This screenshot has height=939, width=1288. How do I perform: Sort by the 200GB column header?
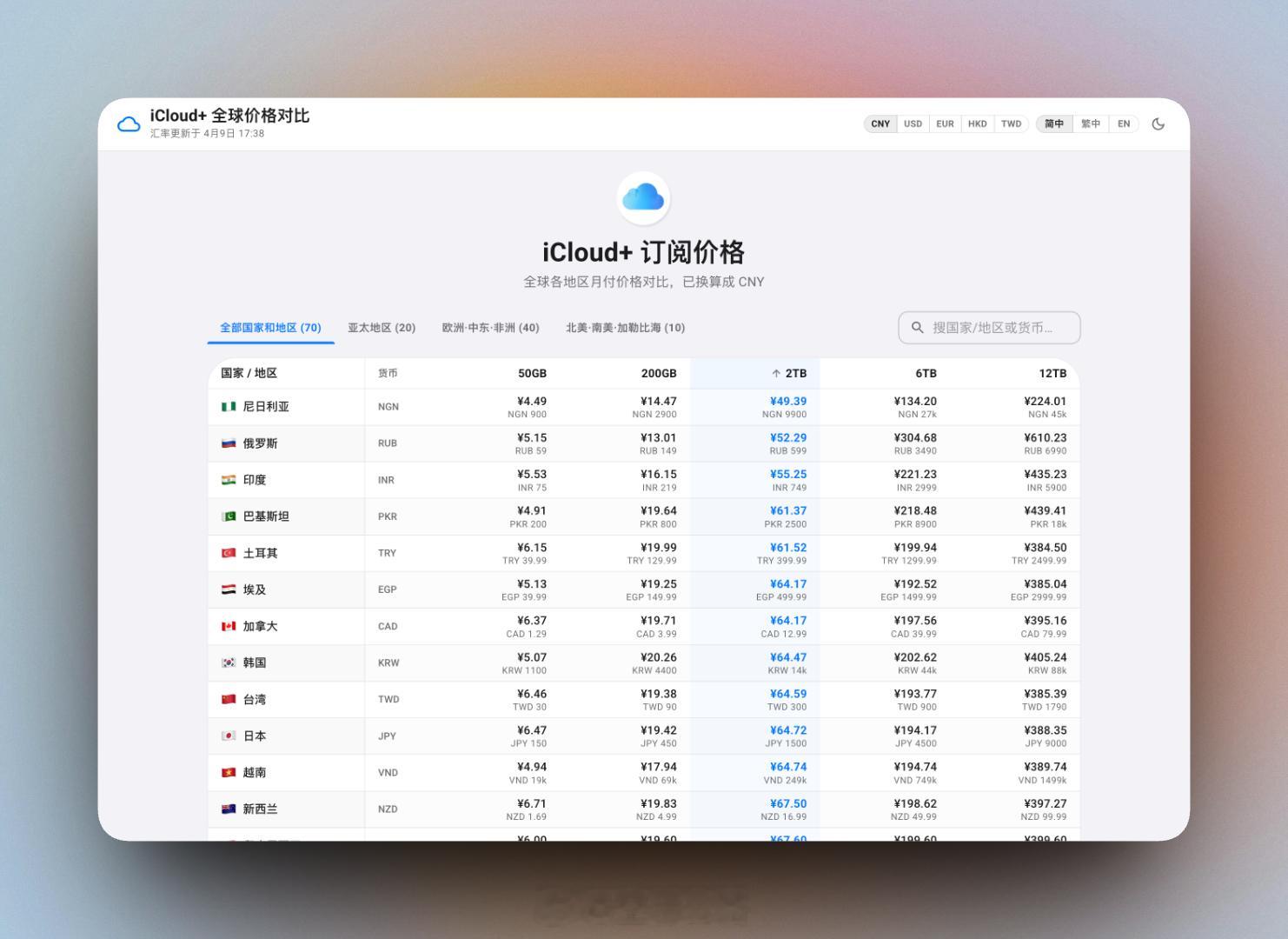click(x=658, y=373)
